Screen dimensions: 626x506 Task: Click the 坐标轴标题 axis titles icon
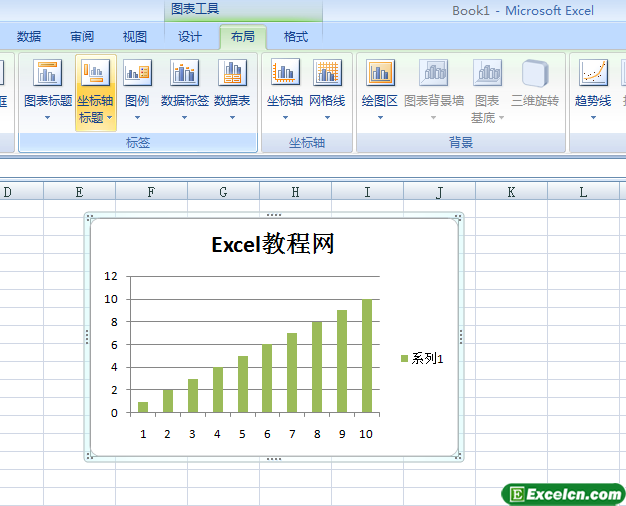(95, 73)
